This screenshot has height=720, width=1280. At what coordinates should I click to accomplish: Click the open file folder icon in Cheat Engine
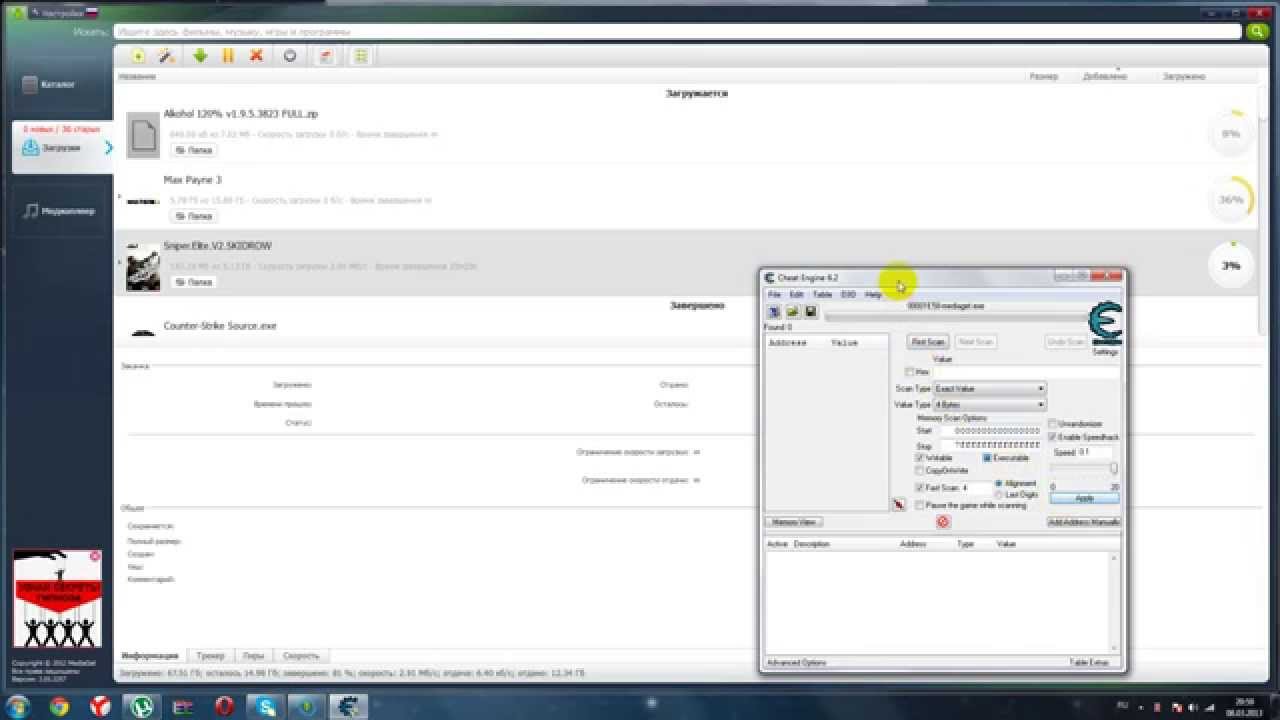pyautogui.click(x=792, y=312)
